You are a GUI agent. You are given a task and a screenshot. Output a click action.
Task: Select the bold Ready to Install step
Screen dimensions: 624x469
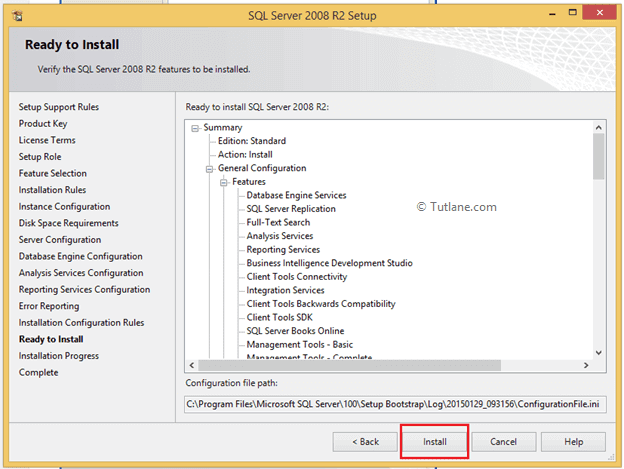coord(51,339)
